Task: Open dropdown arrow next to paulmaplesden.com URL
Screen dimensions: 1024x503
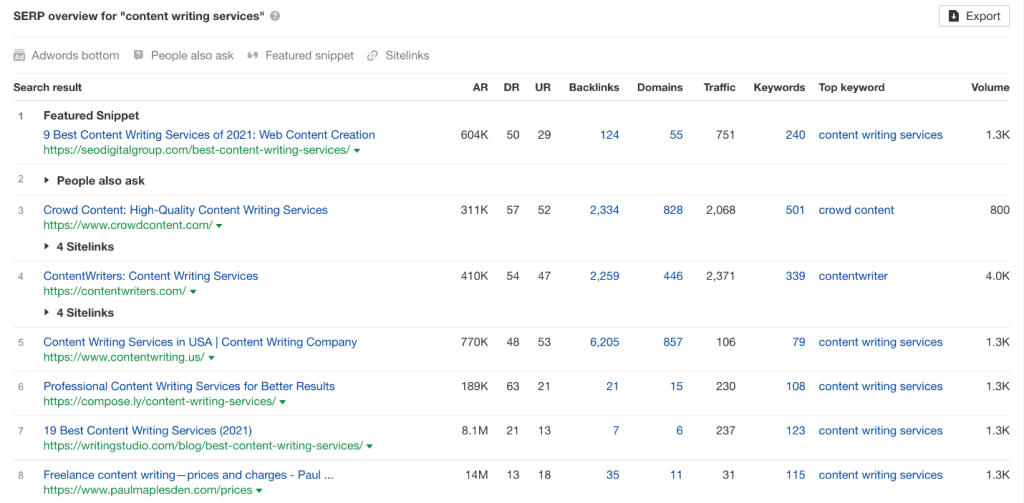Action: [x=259, y=491]
